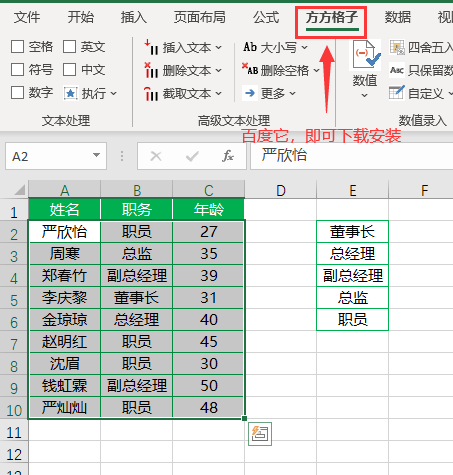The height and width of the screenshot is (475, 453).
Task: Check the 数字 checkbox
Action: pyautogui.click(x=17, y=93)
